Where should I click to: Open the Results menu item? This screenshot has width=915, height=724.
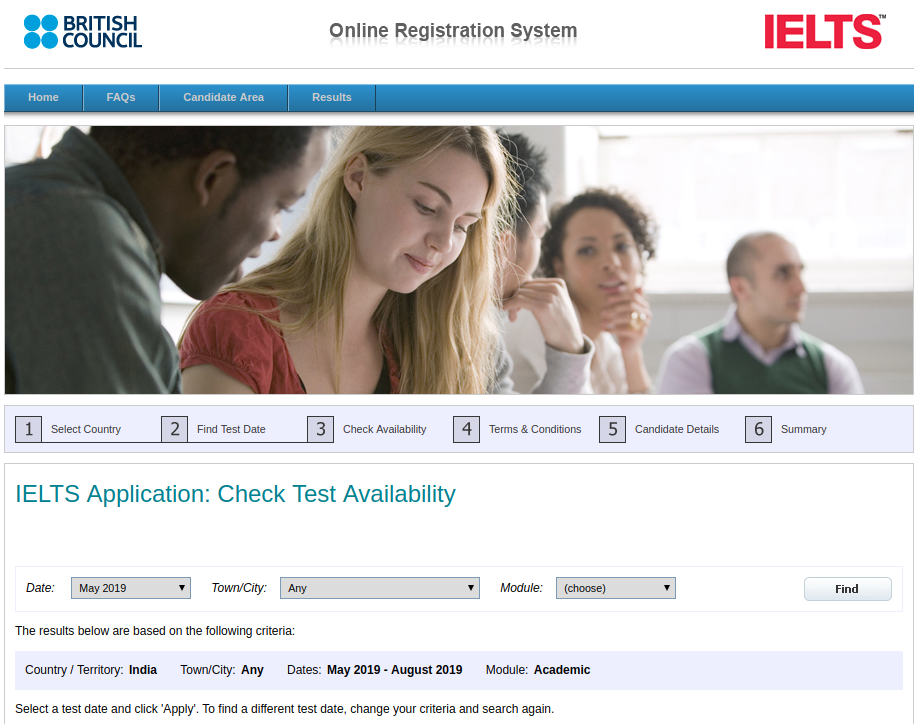coord(331,97)
